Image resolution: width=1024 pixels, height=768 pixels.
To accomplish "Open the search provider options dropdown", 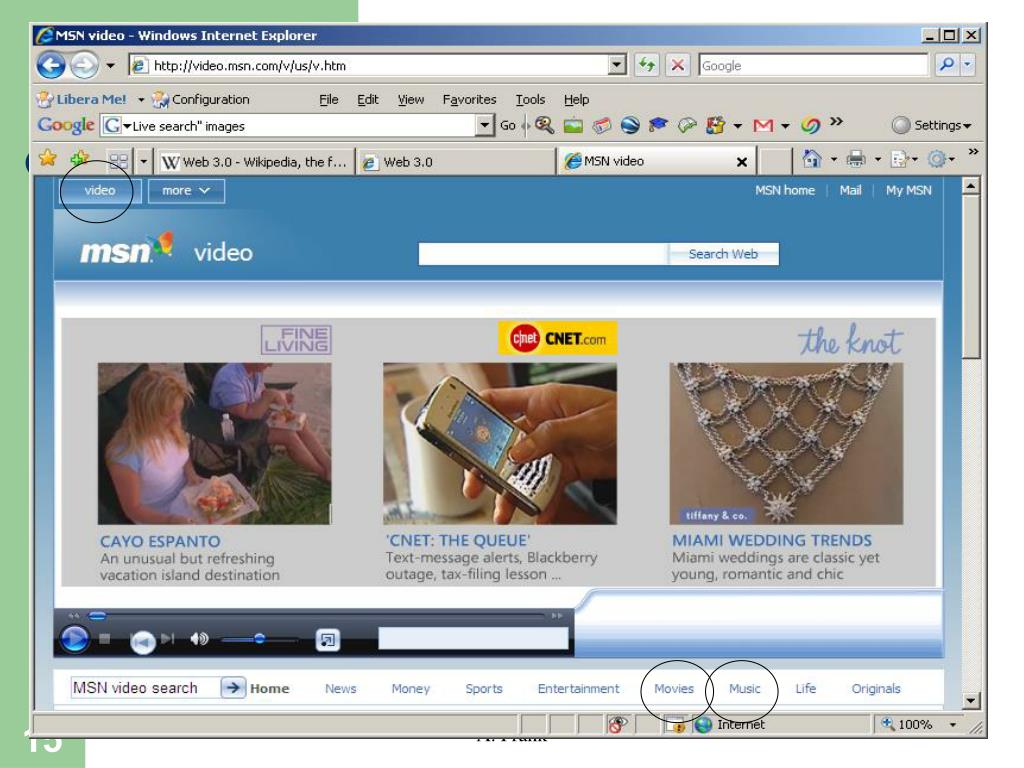I will 967,64.
